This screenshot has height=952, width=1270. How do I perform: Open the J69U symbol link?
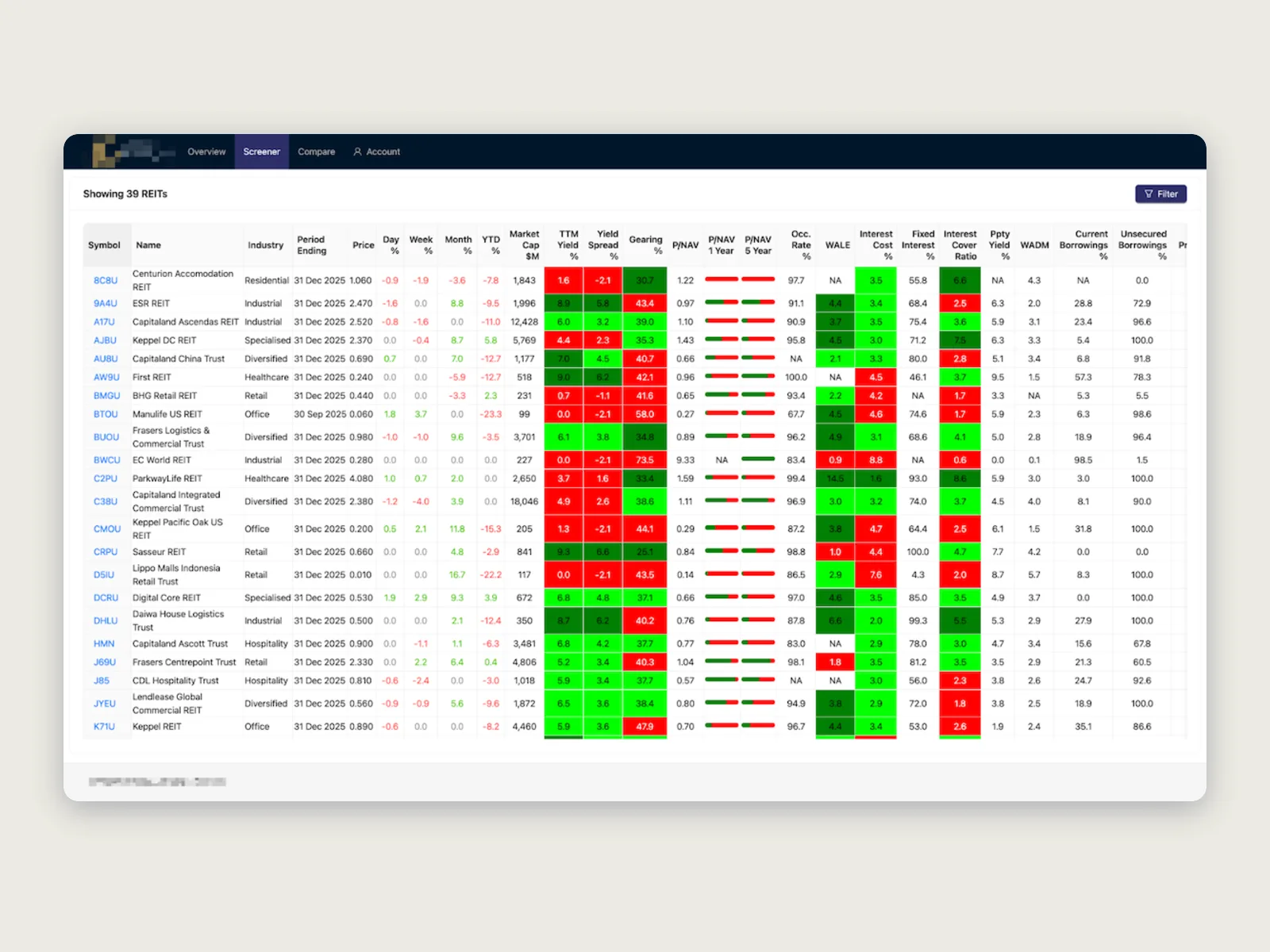click(x=105, y=662)
